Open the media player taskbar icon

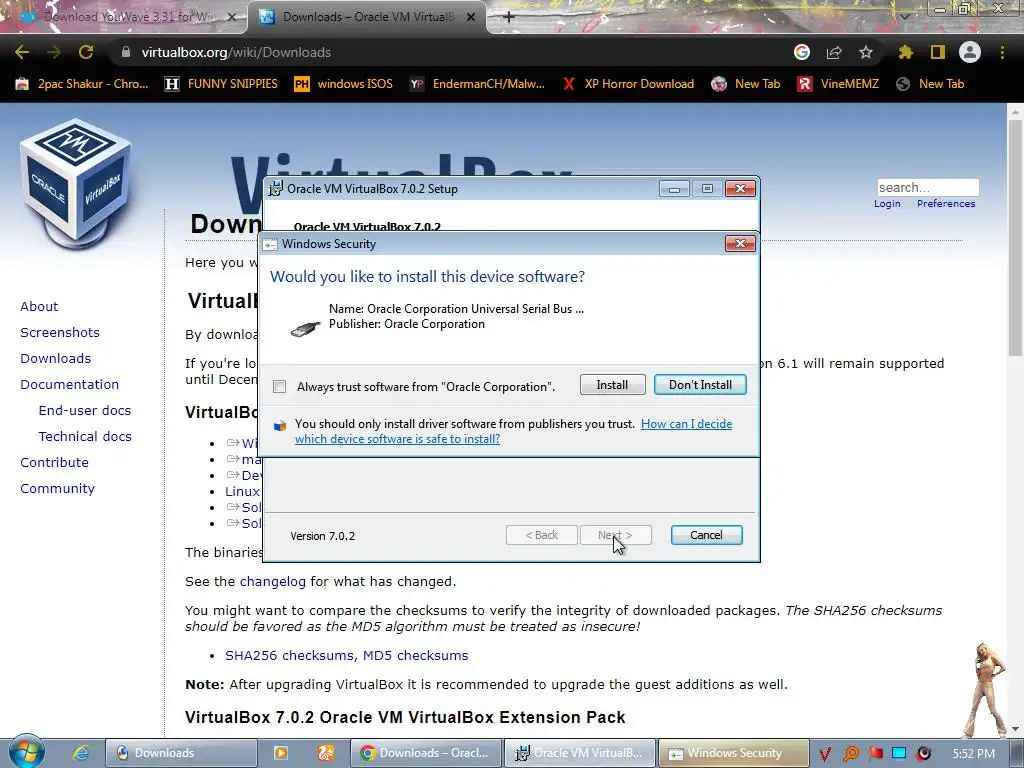(281, 753)
